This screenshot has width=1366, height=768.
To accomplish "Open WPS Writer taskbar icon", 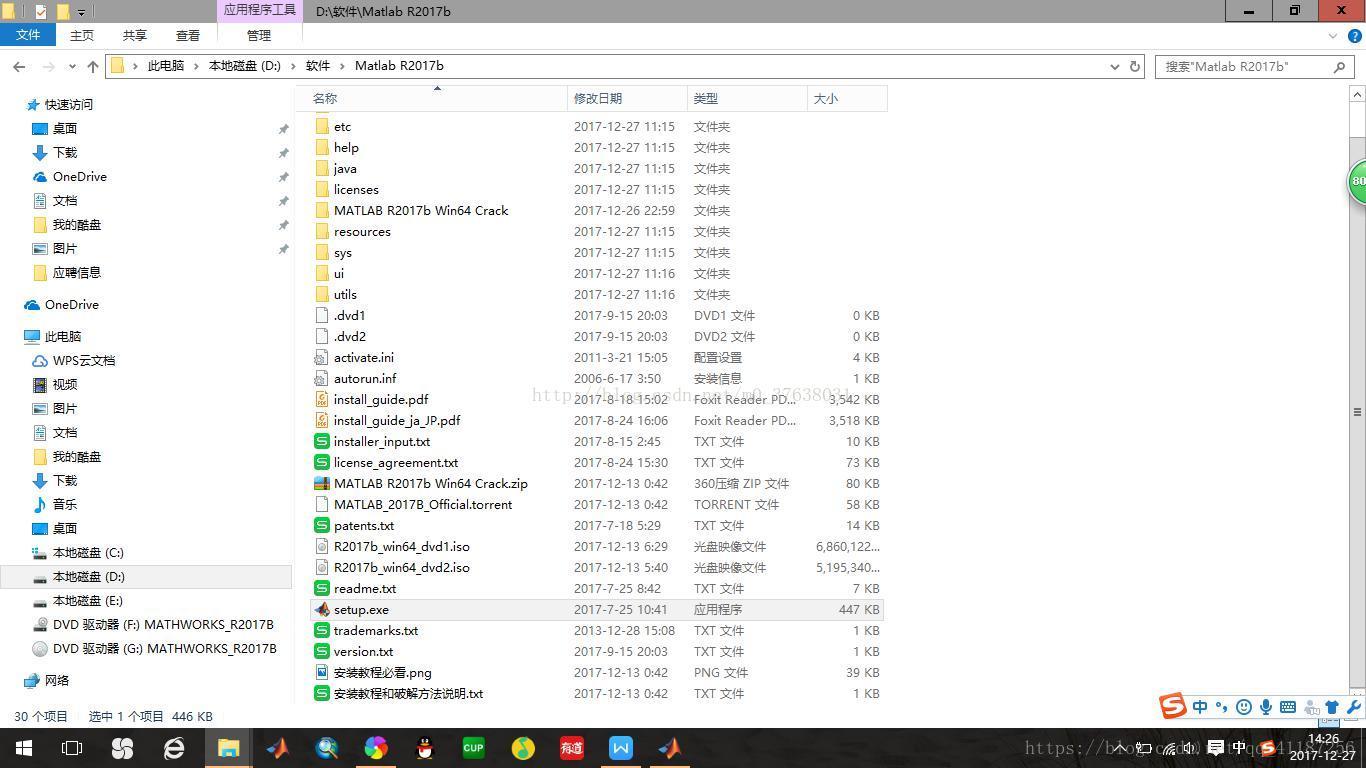I will coord(621,748).
